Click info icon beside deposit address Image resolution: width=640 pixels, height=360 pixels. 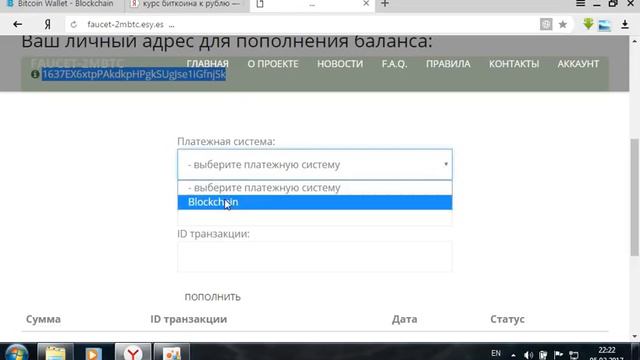tap(35, 74)
